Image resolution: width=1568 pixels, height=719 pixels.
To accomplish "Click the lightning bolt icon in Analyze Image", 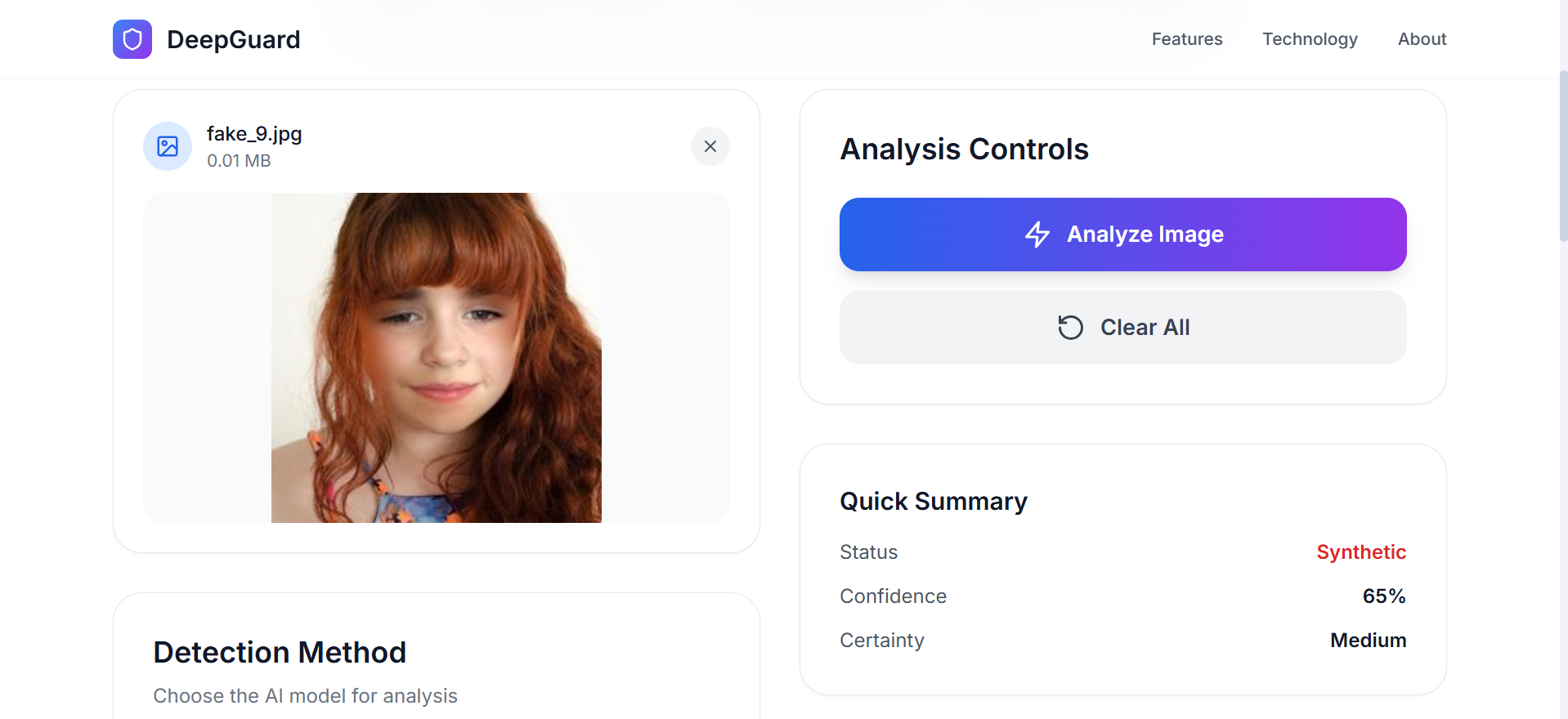I will tap(1037, 234).
